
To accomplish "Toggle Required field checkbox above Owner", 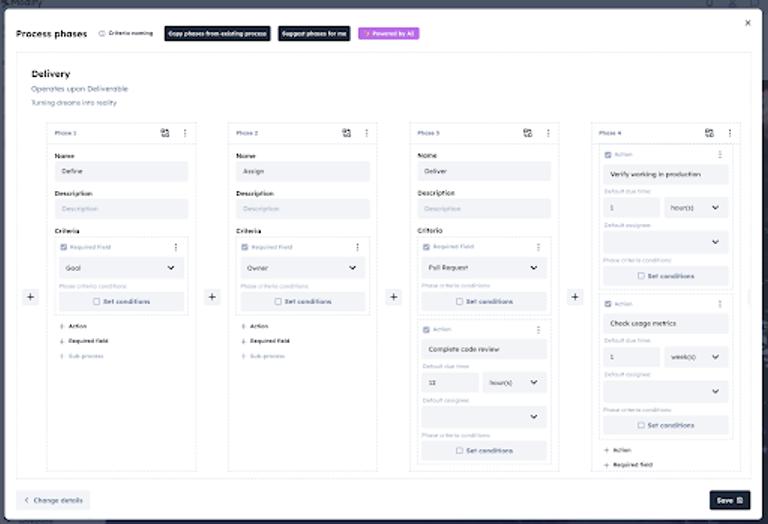I will click(x=244, y=247).
